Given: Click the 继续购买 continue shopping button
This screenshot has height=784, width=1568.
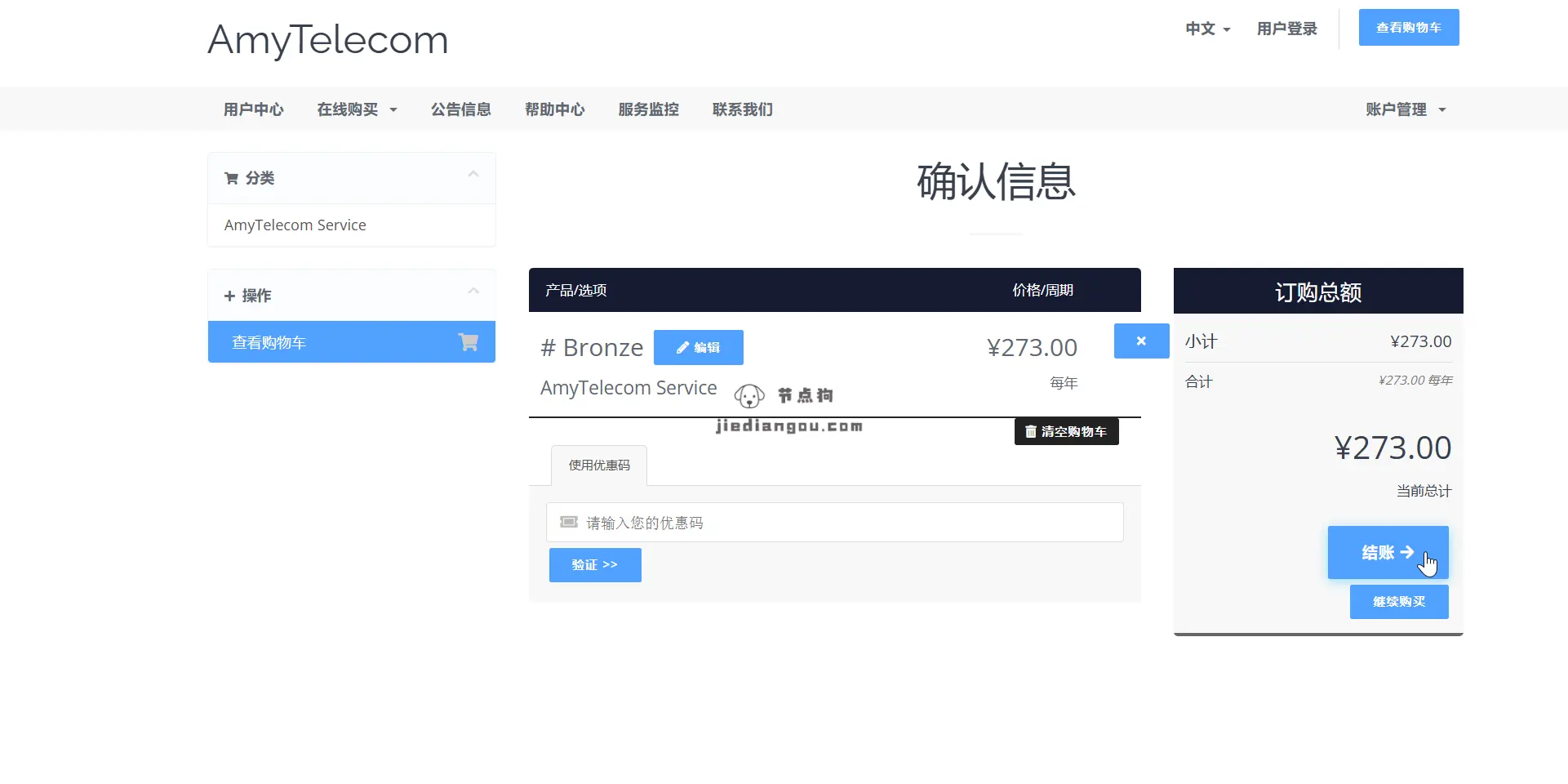Looking at the screenshot, I should pos(1399,602).
